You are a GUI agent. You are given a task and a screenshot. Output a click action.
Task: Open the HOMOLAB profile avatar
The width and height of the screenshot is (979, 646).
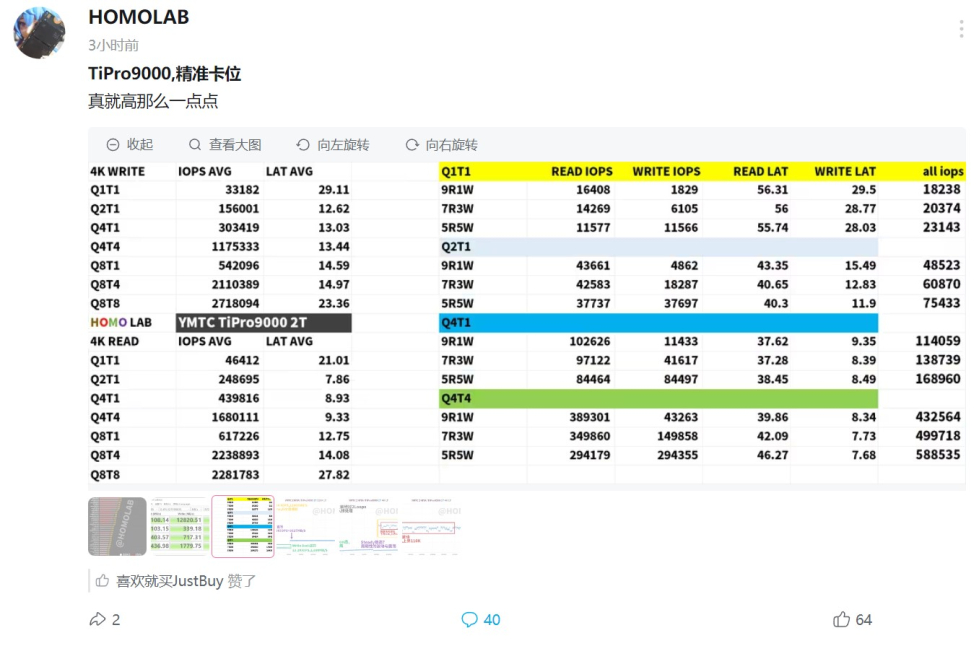[39, 33]
